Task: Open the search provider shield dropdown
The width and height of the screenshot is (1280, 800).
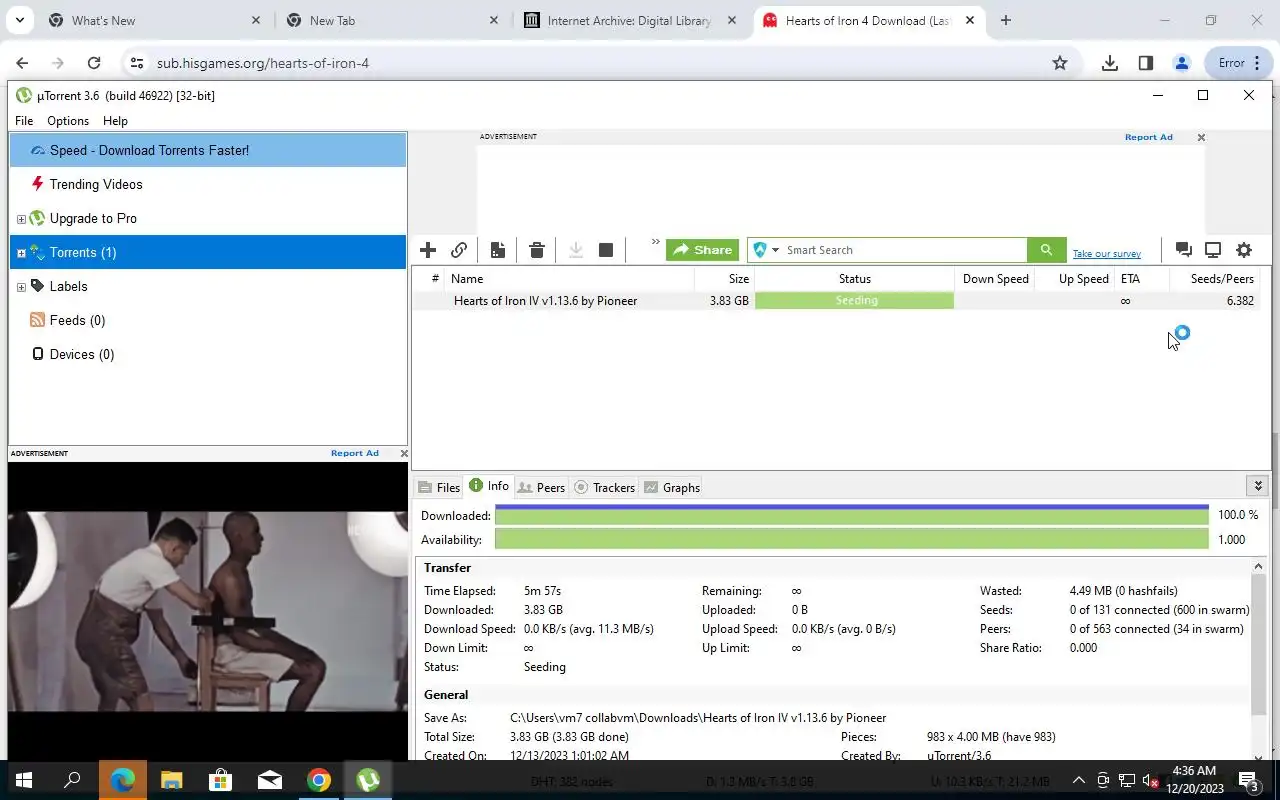Action: (766, 250)
